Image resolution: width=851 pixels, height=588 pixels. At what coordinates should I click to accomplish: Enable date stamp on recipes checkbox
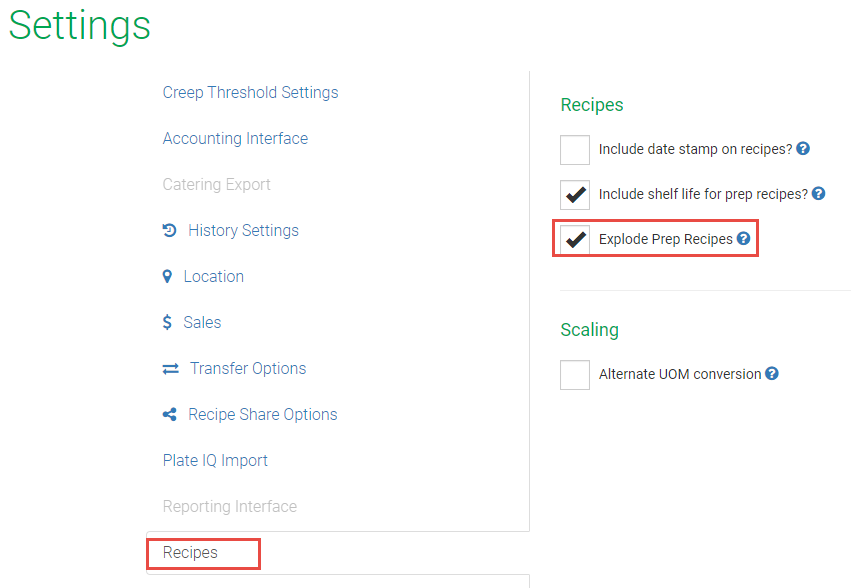coord(575,150)
